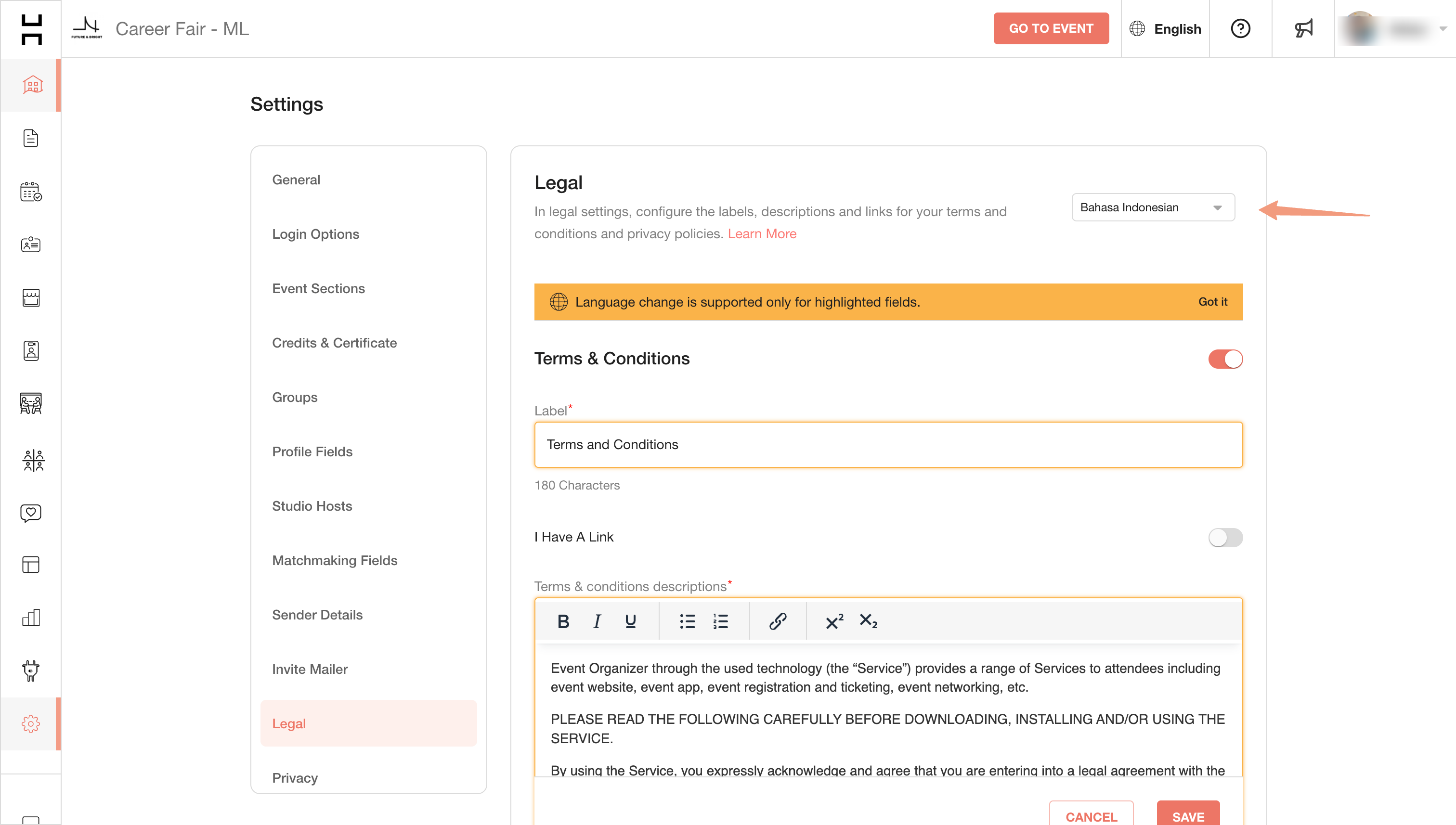Select the Login Options settings tab
The width and height of the screenshot is (1456, 825).
316,234
